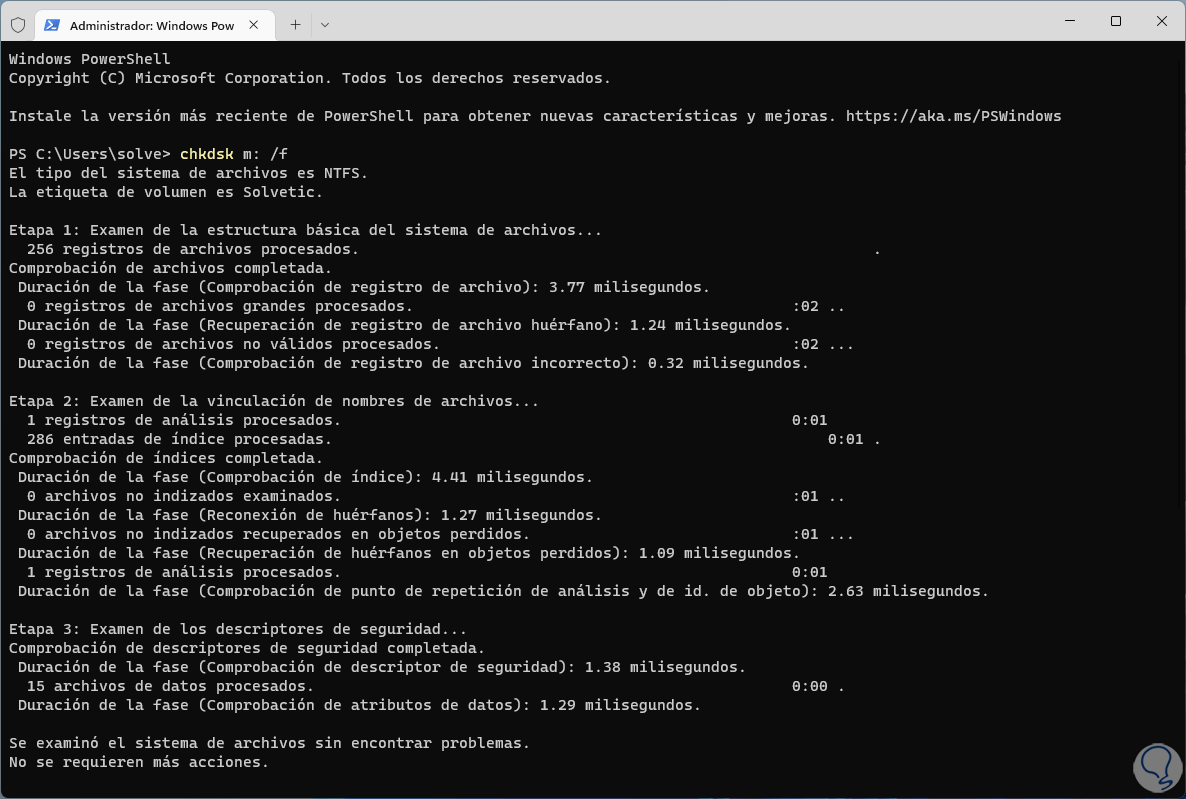
Task: Click 'El tipo del sistema de archivos es NTFS.'
Action: [188, 173]
